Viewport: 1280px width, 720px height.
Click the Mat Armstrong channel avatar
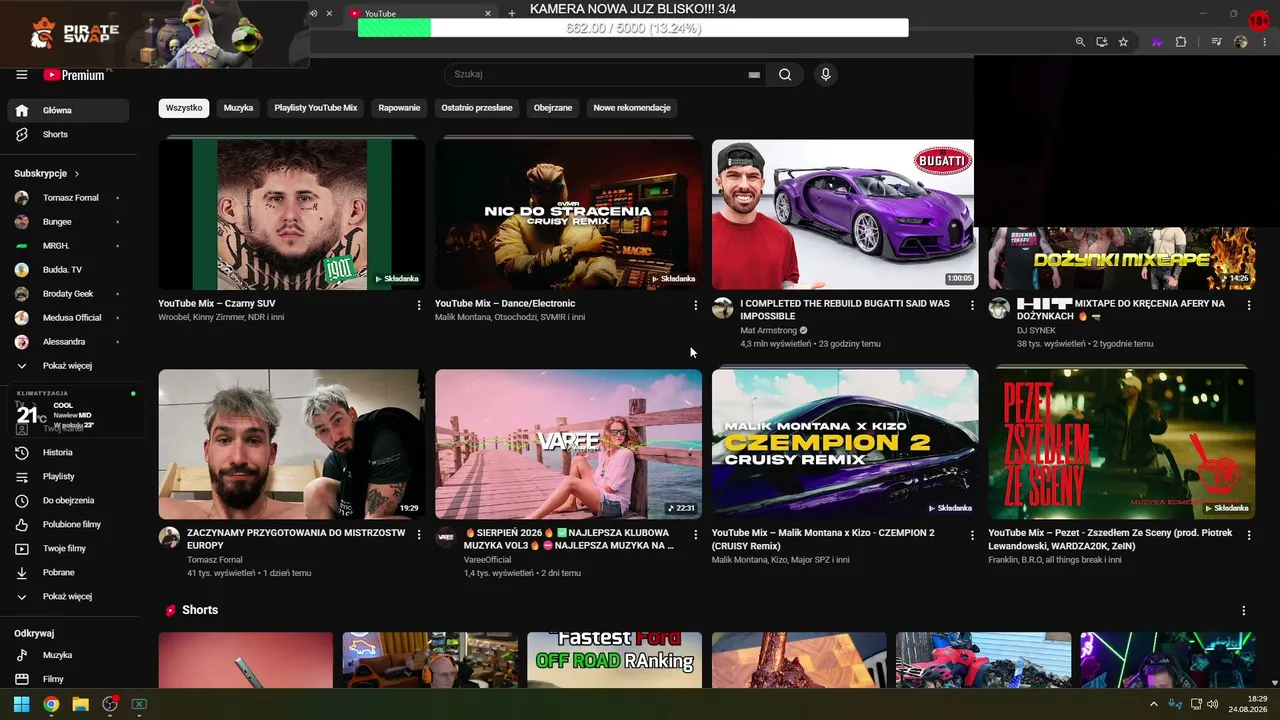coord(723,308)
